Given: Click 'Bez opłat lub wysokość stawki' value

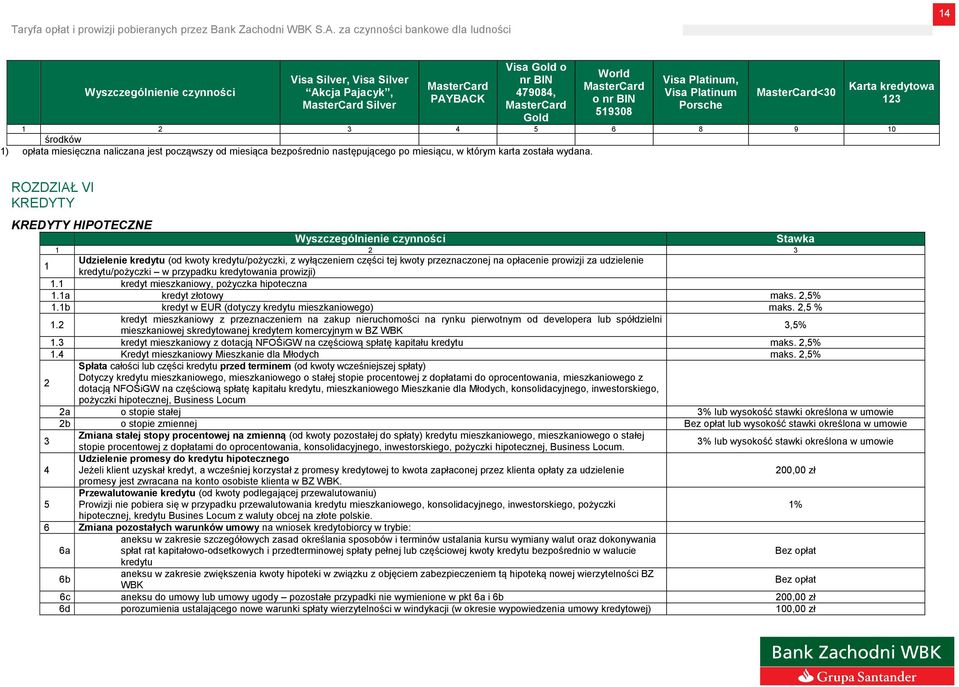Looking at the screenshot, I should [x=795, y=423].
